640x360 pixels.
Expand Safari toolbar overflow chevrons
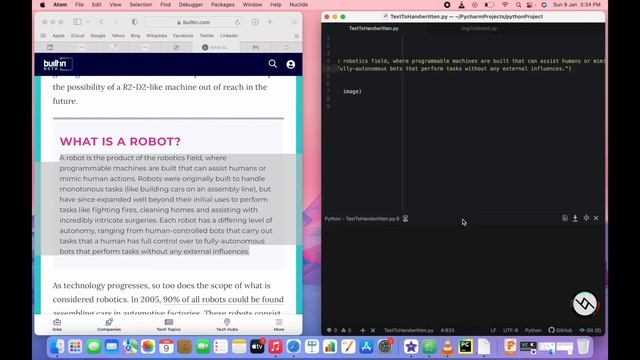pyautogui.click(x=295, y=22)
